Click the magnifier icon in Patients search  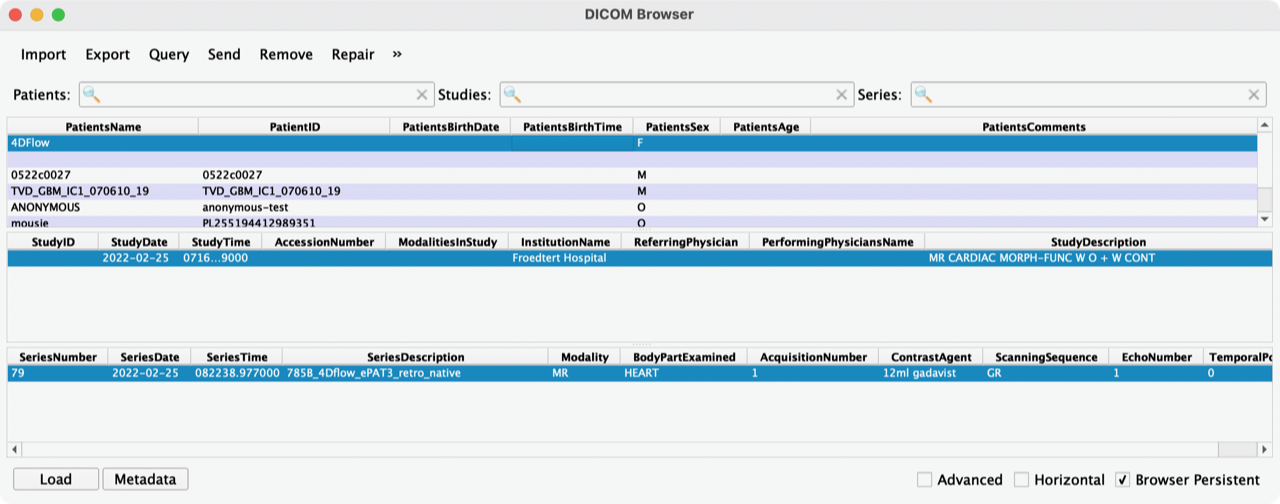[92, 95]
